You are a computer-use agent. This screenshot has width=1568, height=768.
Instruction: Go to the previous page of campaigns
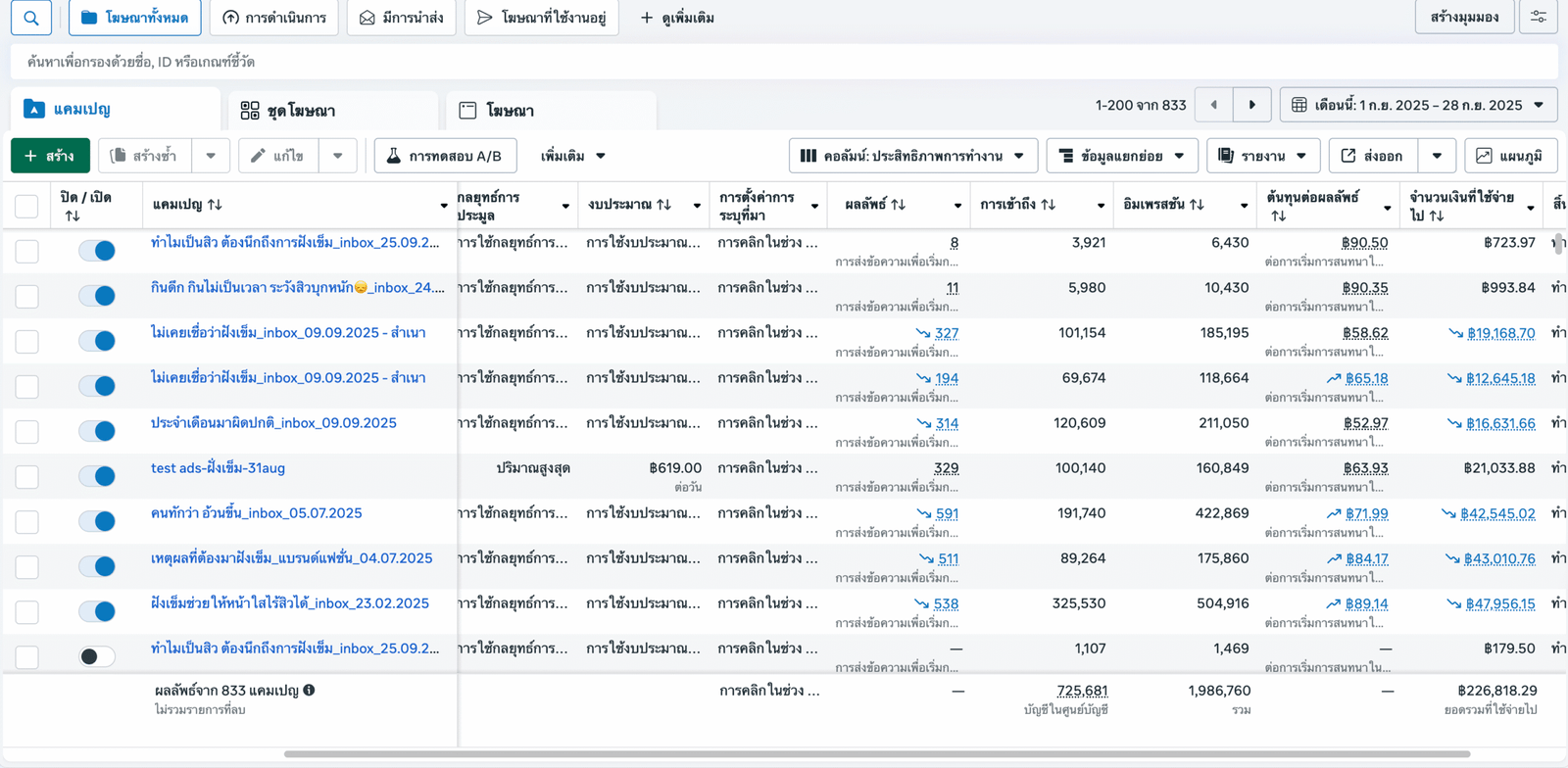1213,105
